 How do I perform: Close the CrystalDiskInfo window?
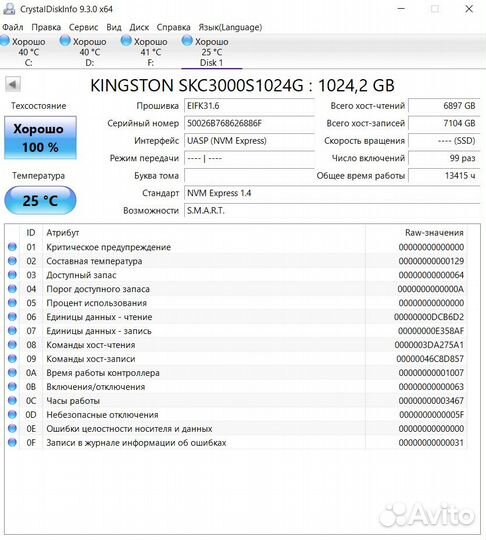(x=469, y=9)
